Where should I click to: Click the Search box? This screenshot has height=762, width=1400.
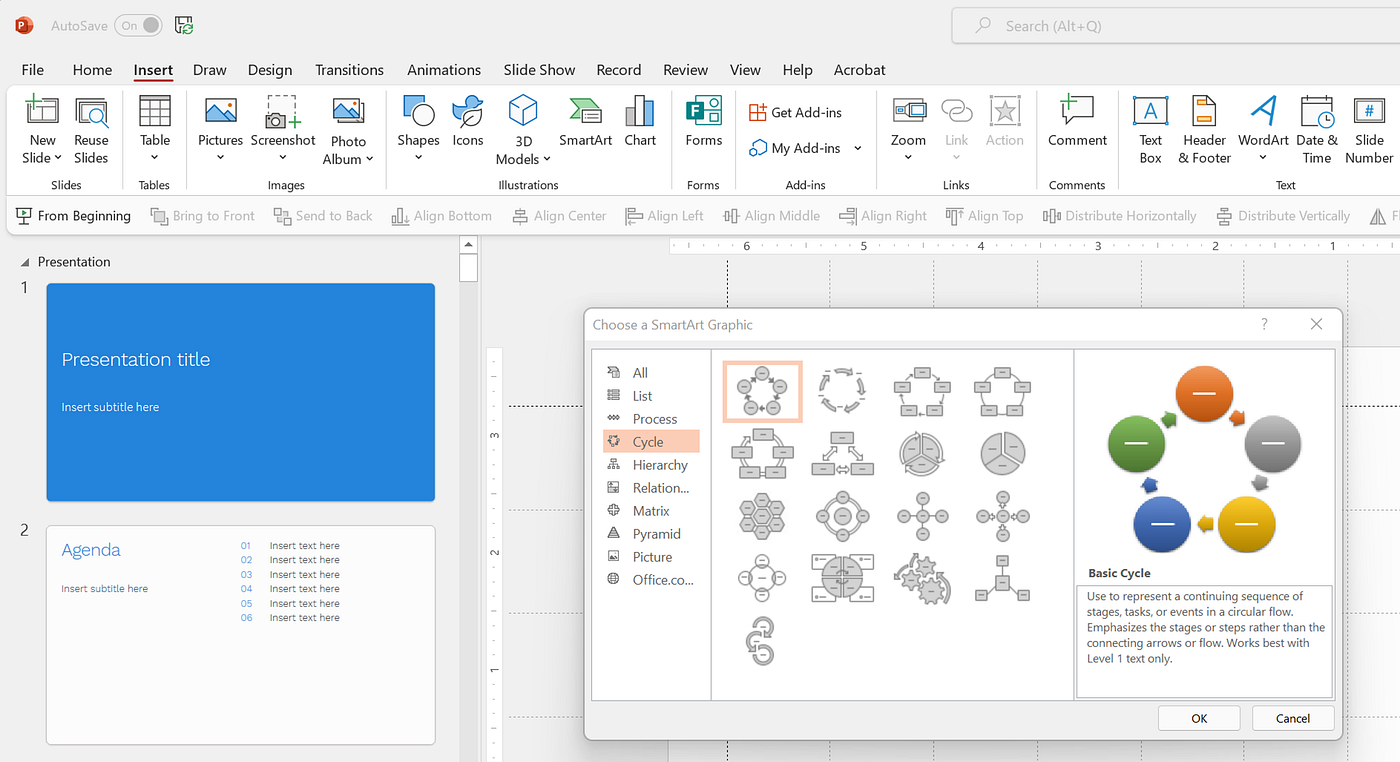point(1175,26)
